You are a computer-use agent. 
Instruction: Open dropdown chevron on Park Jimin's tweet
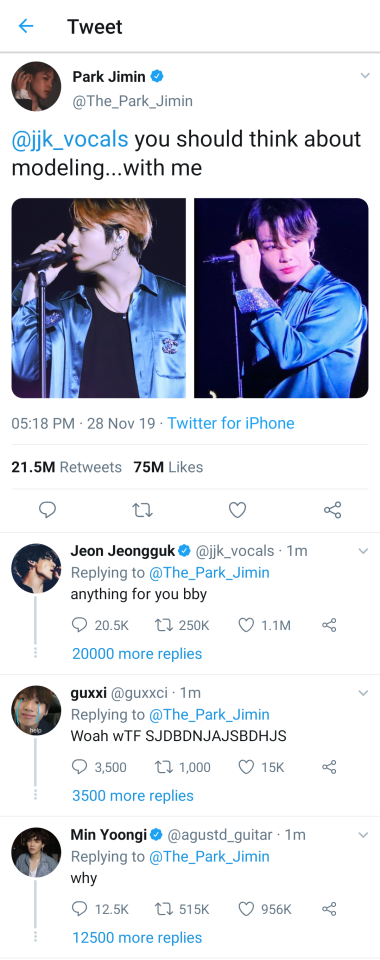tap(365, 76)
